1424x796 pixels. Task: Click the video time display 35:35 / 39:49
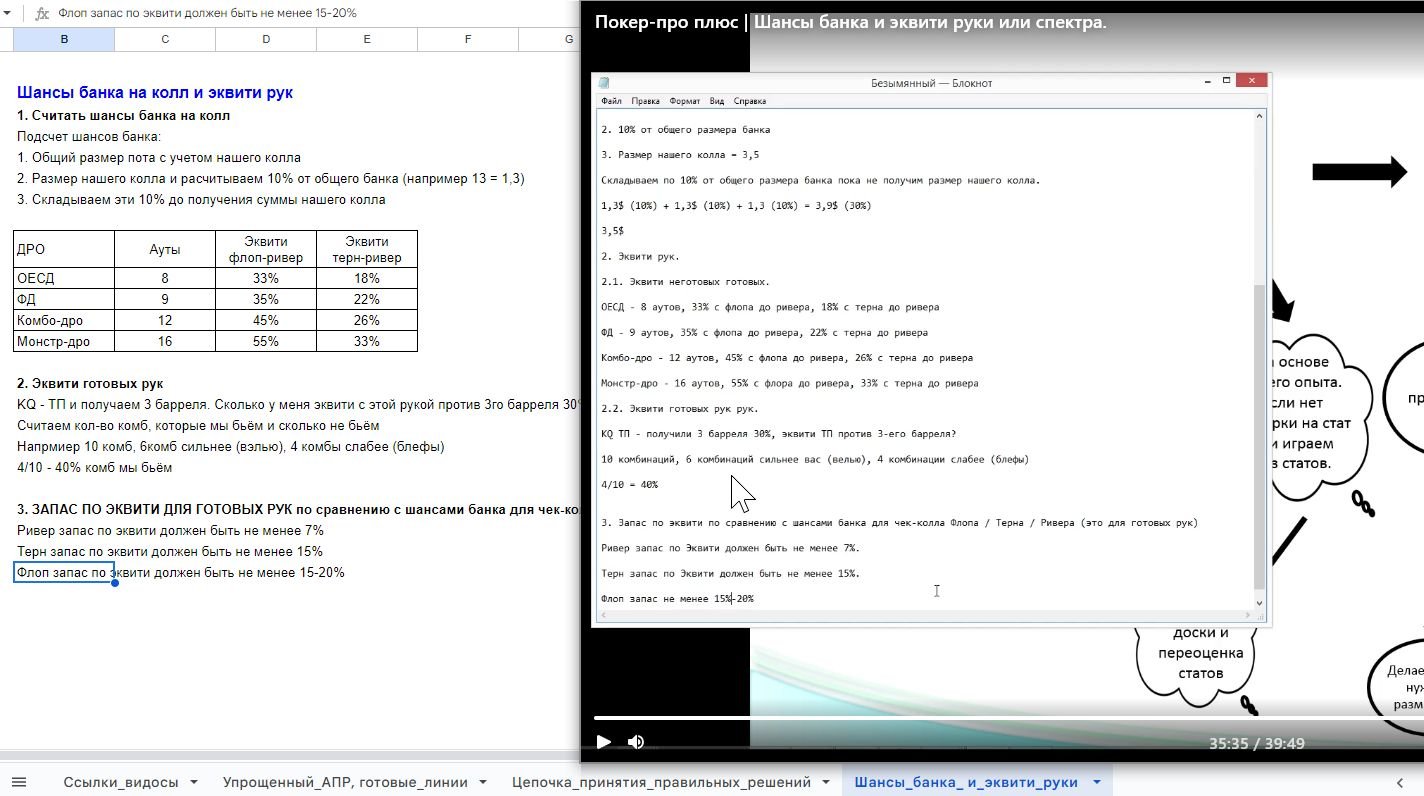(1256, 743)
